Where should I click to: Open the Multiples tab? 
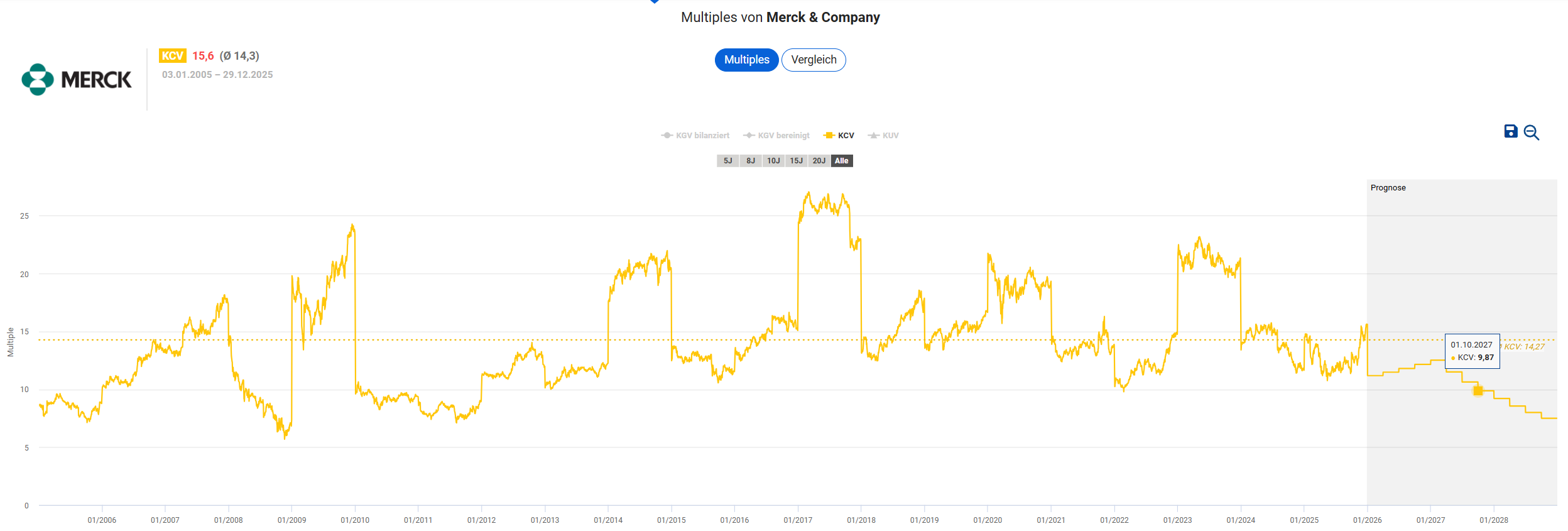point(746,60)
